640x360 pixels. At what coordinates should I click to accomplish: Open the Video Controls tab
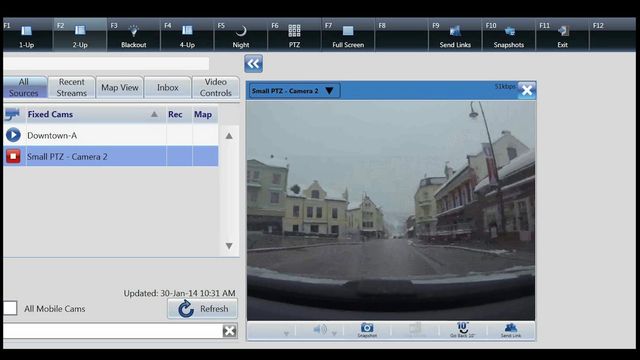pyautogui.click(x=216, y=87)
